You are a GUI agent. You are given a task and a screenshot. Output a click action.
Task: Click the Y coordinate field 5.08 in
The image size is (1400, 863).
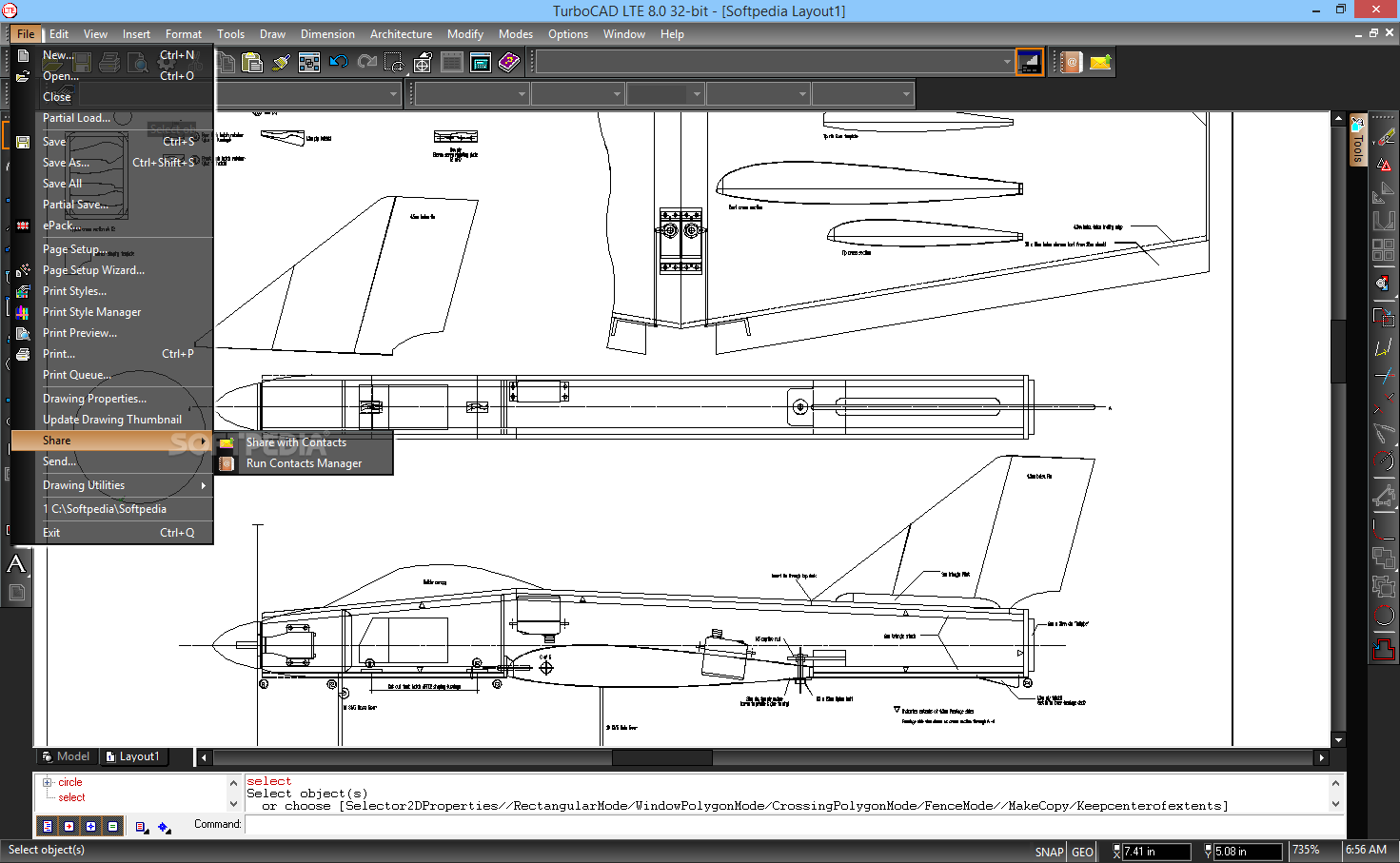click(x=1248, y=852)
